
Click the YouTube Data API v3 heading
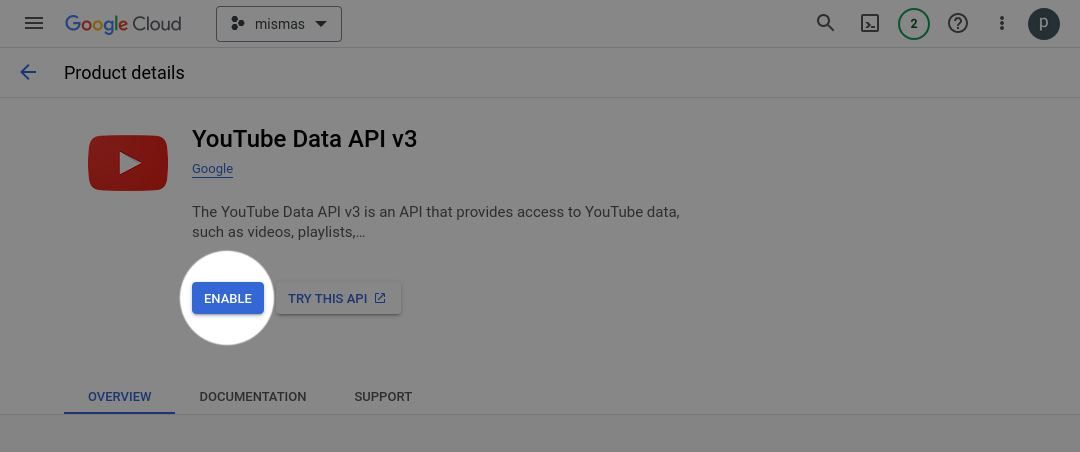304,138
